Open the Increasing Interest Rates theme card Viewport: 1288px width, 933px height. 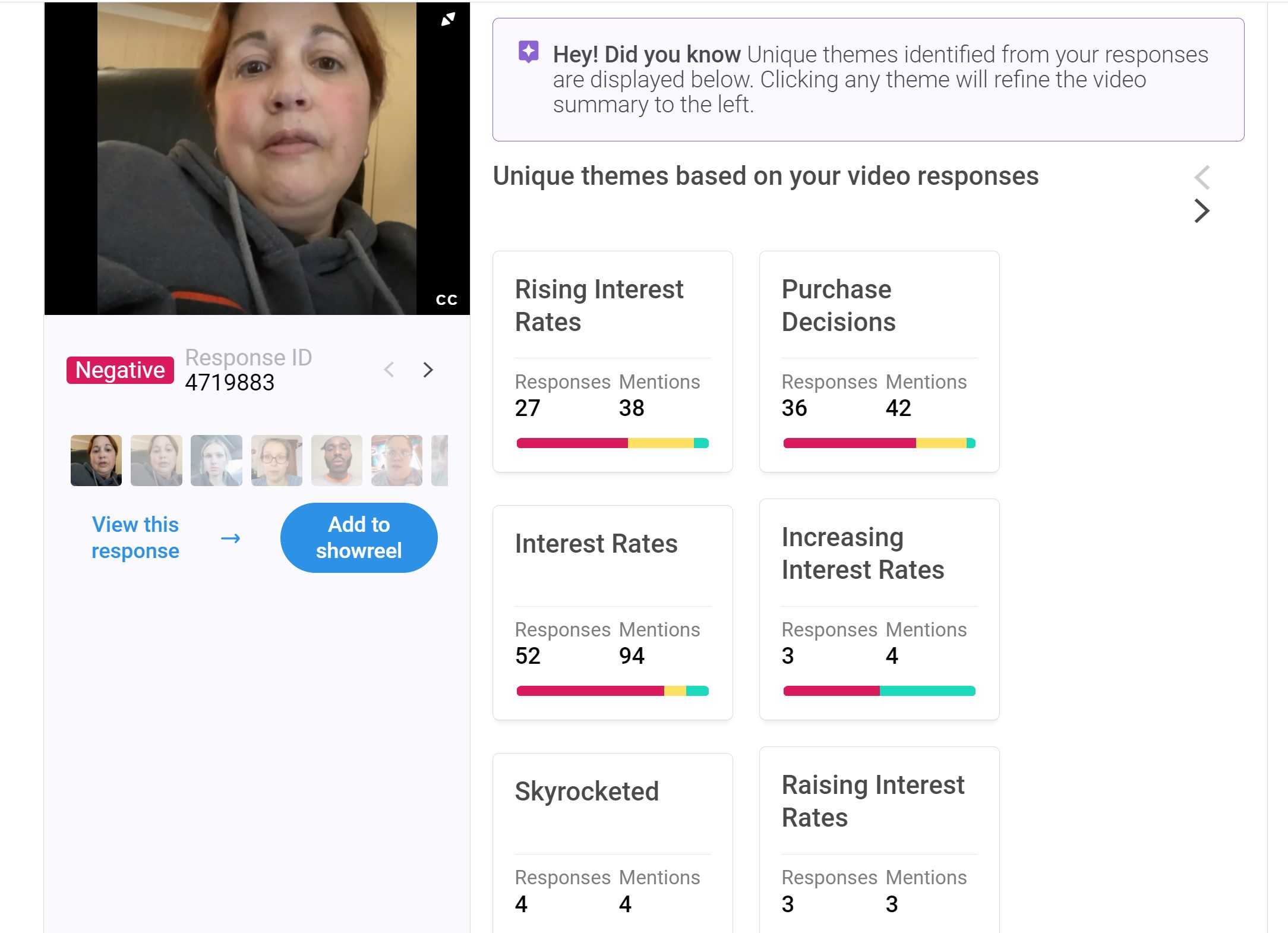879,610
